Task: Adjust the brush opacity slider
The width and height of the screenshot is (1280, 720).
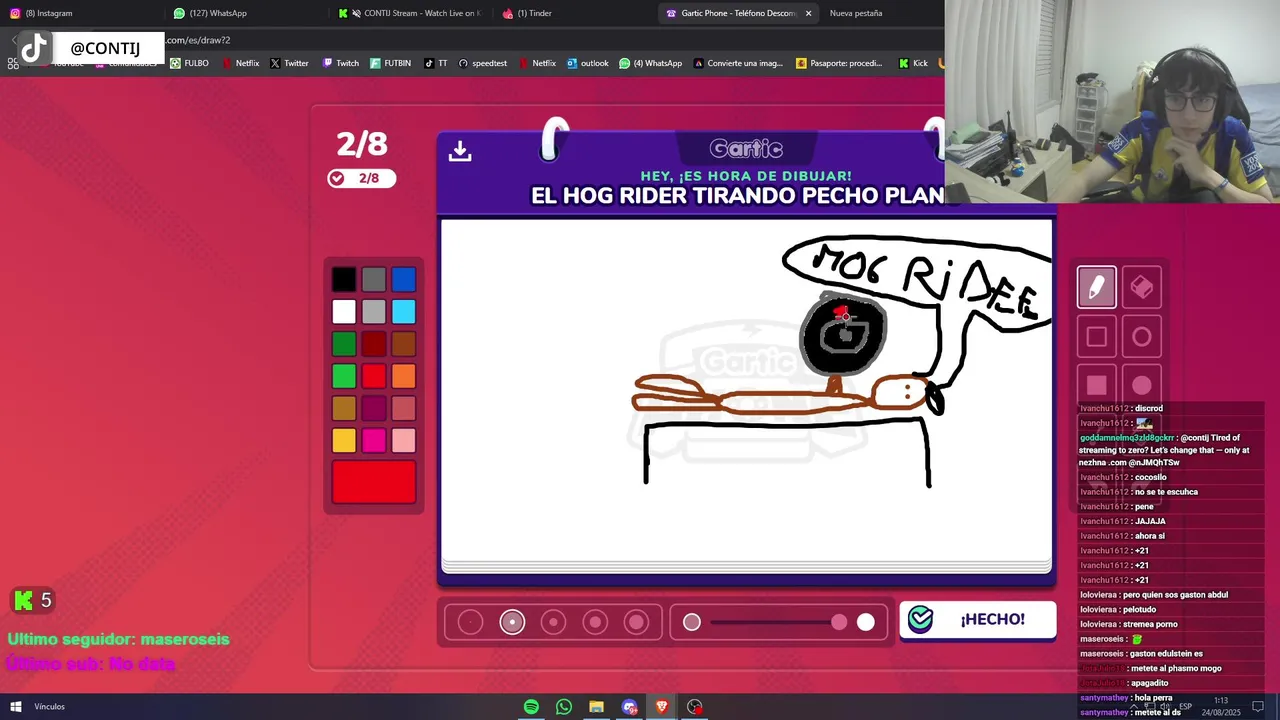Action: click(779, 622)
